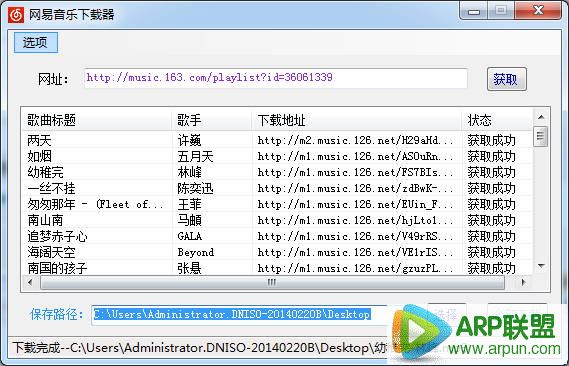Click artist cell 五月天
Image resolution: width=569 pixels, height=366 pixels.
(195, 156)
